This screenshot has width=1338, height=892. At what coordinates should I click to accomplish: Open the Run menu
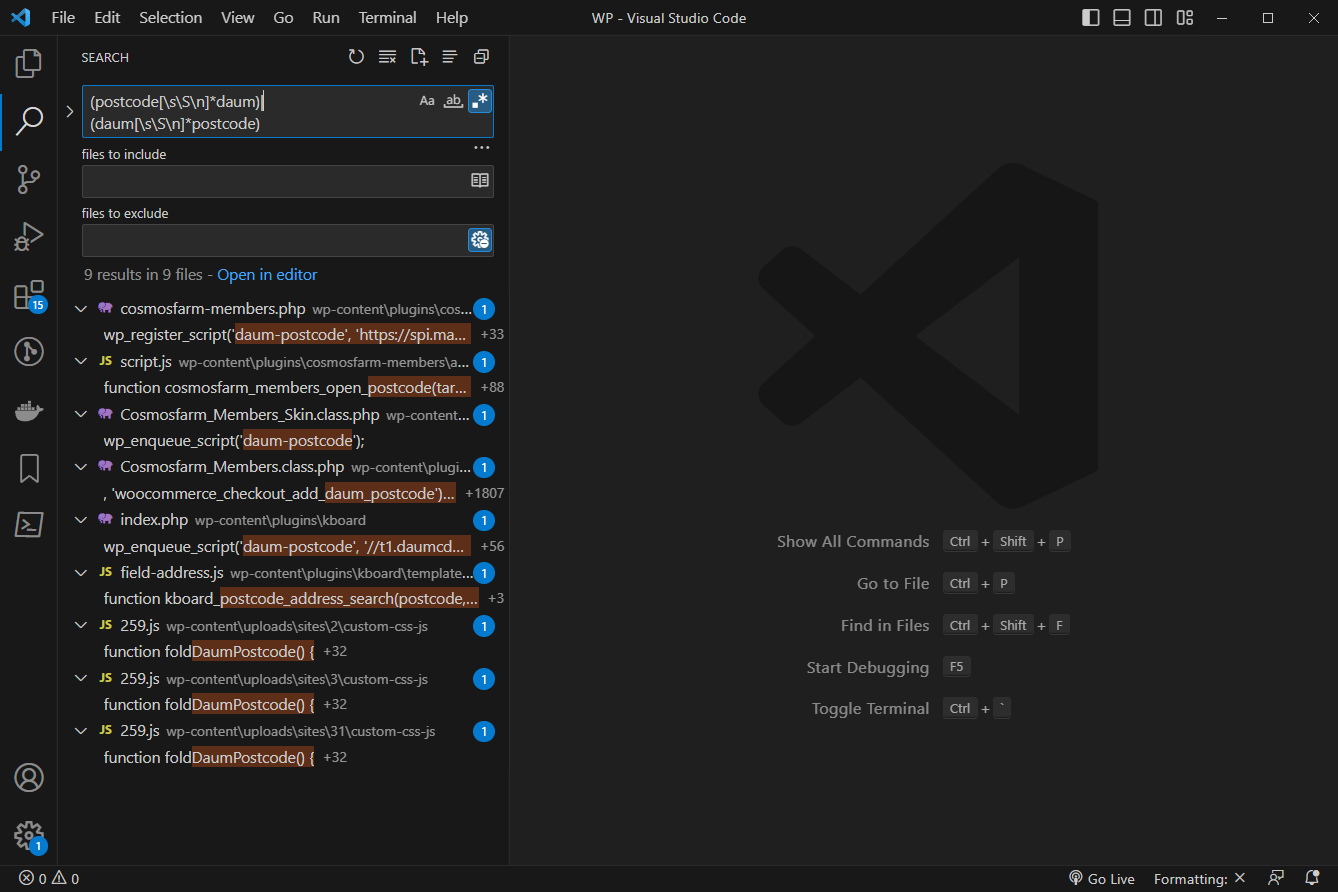326,18
